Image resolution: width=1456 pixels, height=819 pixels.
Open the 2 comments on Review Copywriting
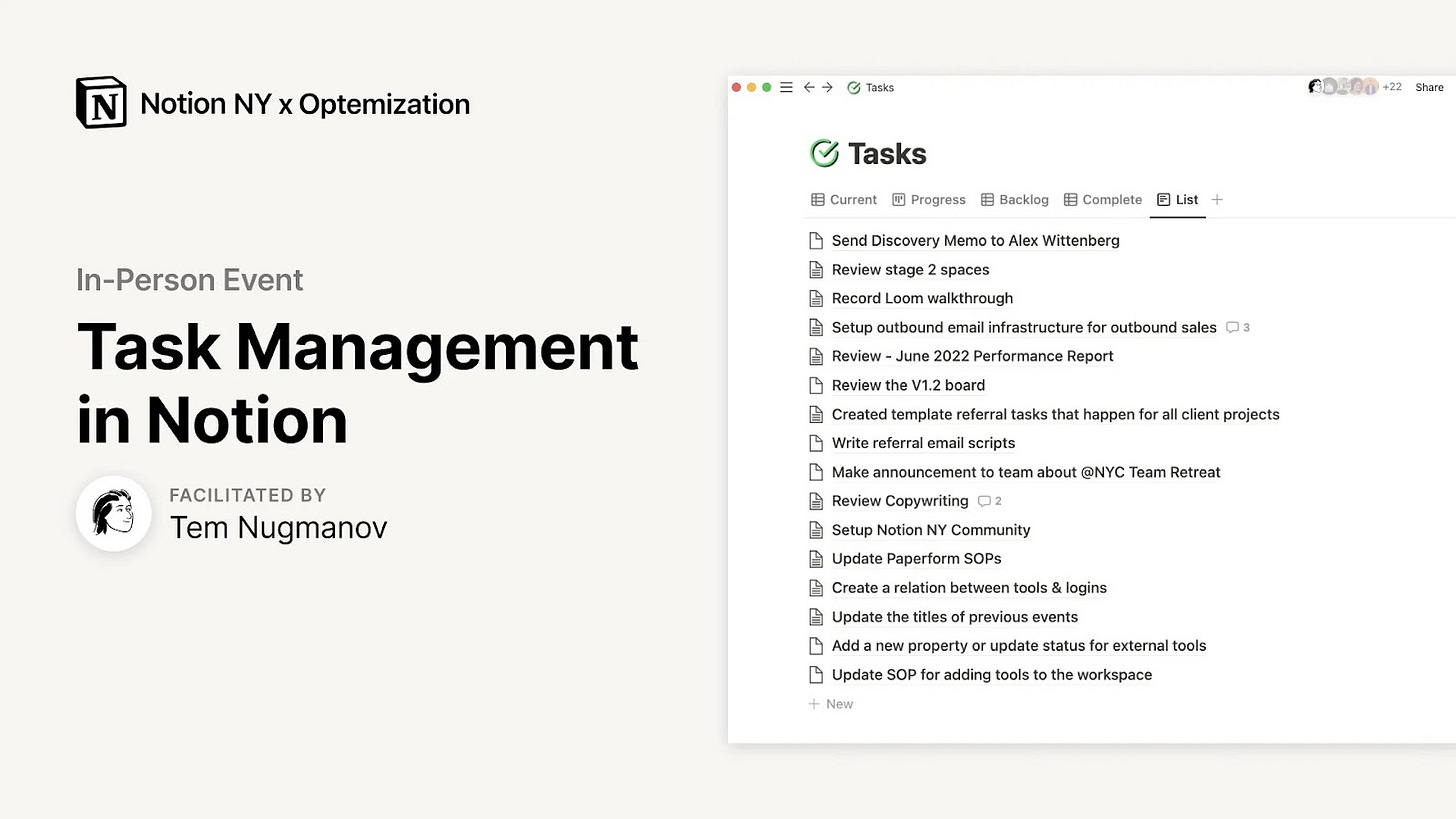point(990,501)
